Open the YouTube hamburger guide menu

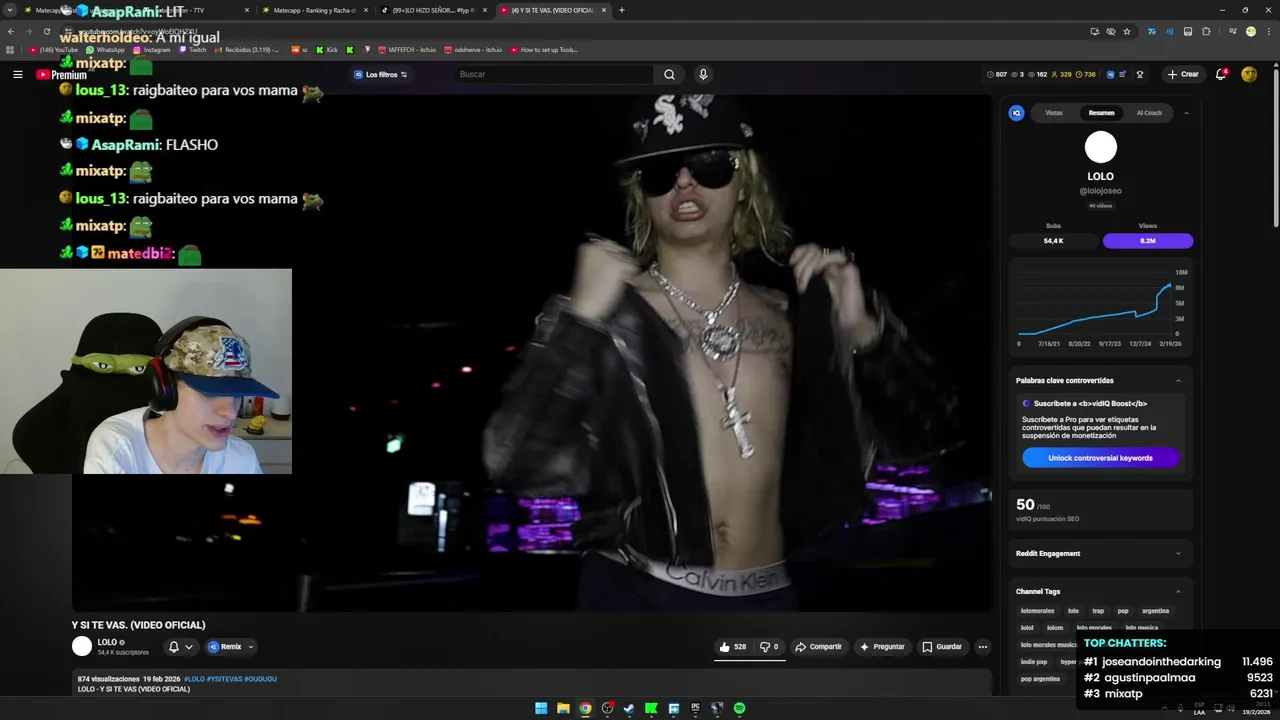(x=17, y=74)
